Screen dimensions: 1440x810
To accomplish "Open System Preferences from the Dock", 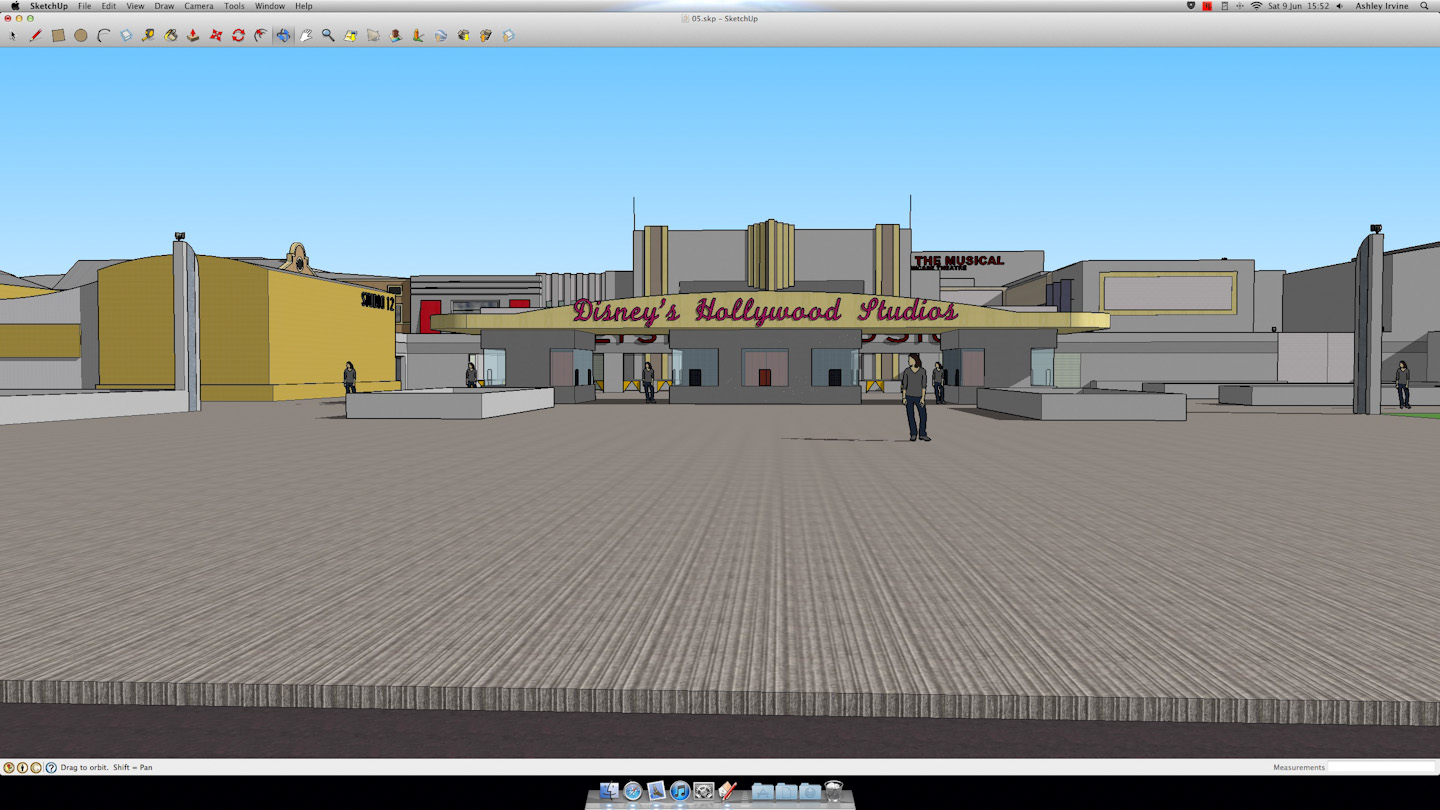I will (x=704, y=791).
